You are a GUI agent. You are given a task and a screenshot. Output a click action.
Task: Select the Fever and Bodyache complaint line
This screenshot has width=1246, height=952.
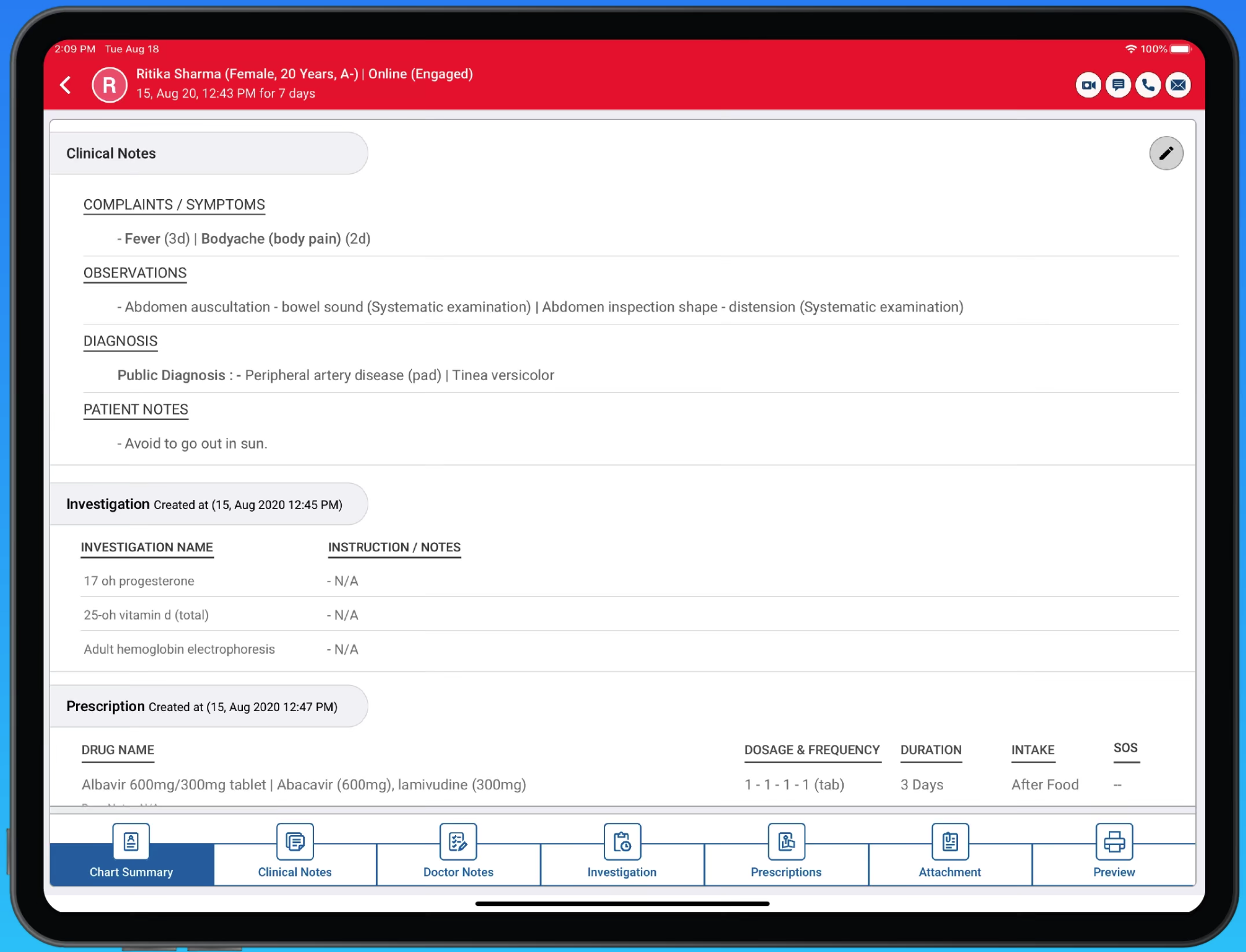pyautogui.click(x=244, y=239)
